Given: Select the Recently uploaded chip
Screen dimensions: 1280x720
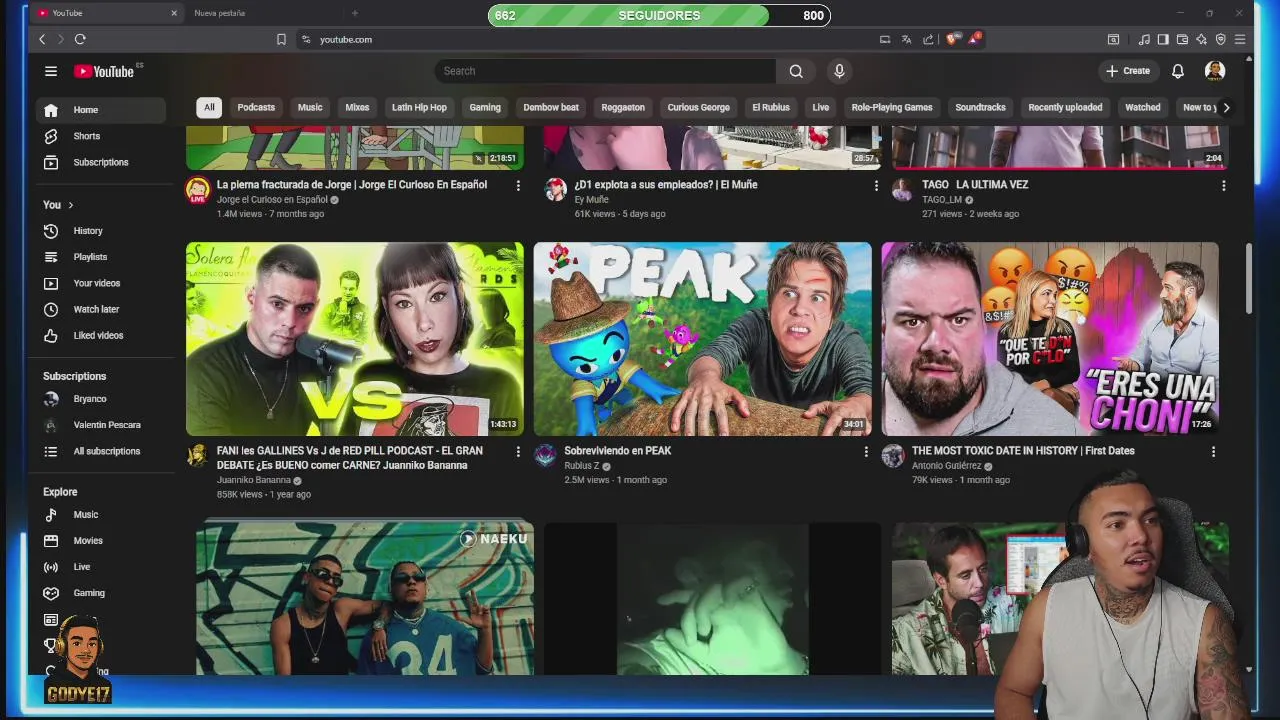Looking at the screenshot, I should pos(1065,107).
